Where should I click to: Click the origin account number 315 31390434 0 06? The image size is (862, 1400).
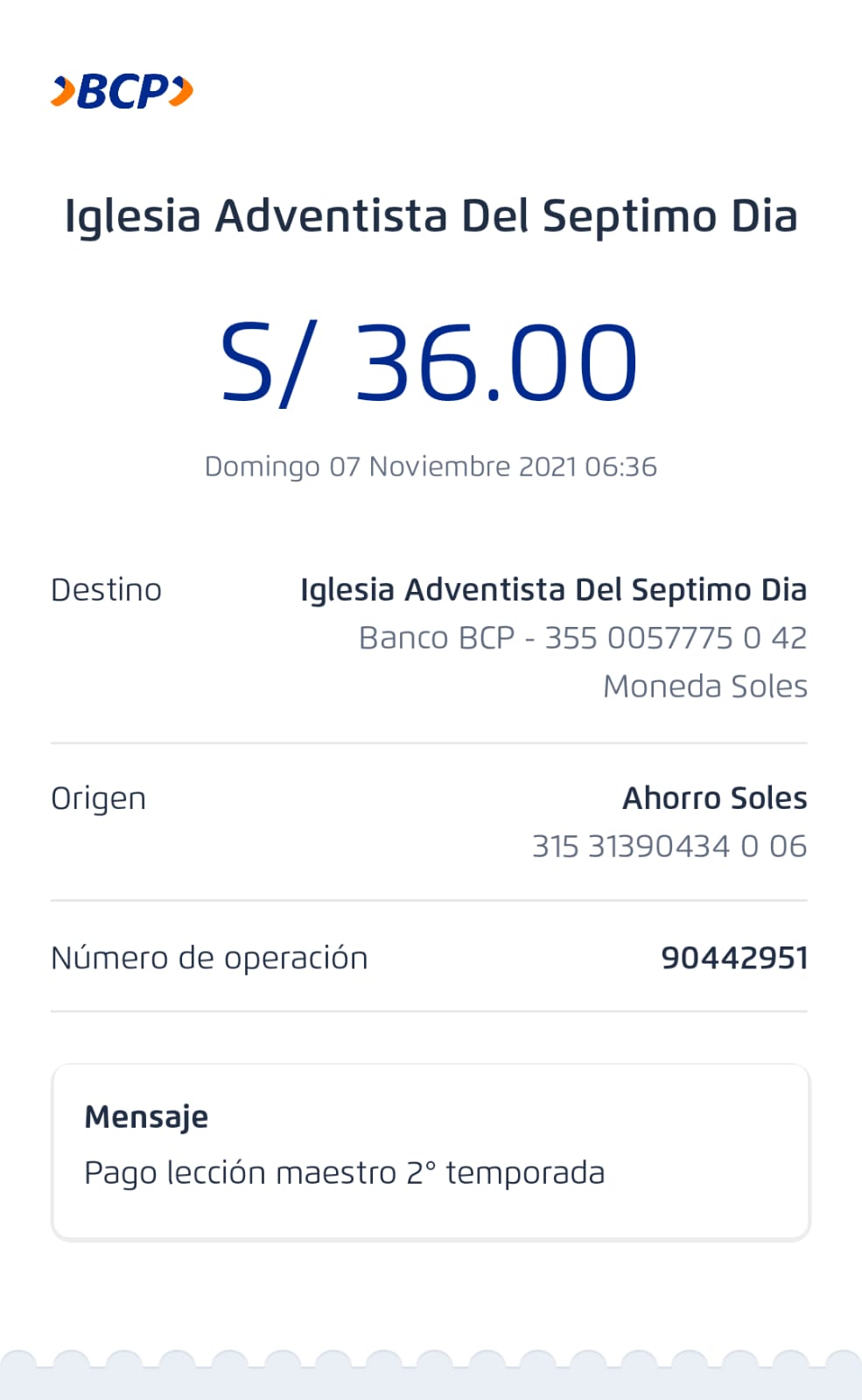click(x=669, y=847)
